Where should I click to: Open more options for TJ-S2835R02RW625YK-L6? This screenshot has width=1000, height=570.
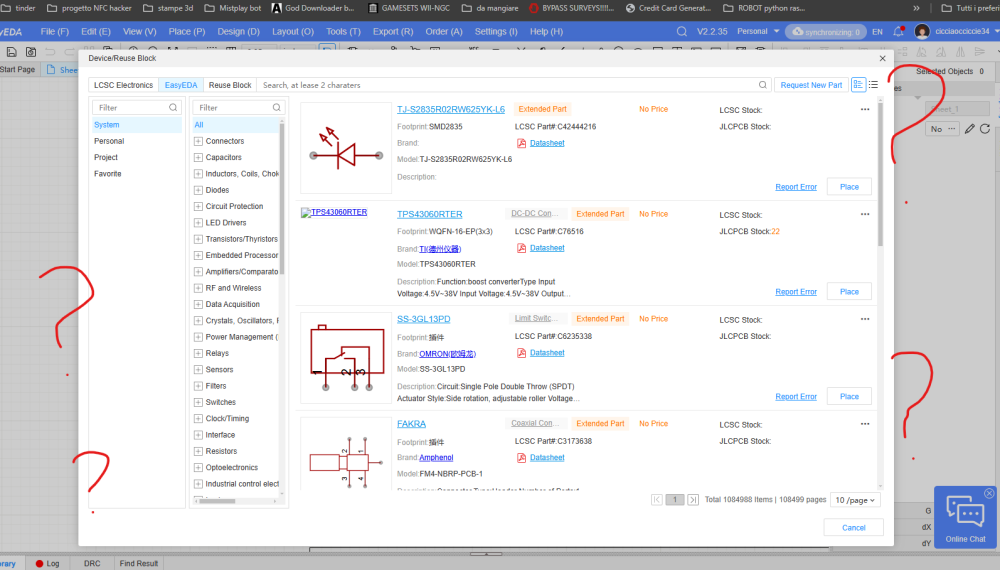point(865,109)
